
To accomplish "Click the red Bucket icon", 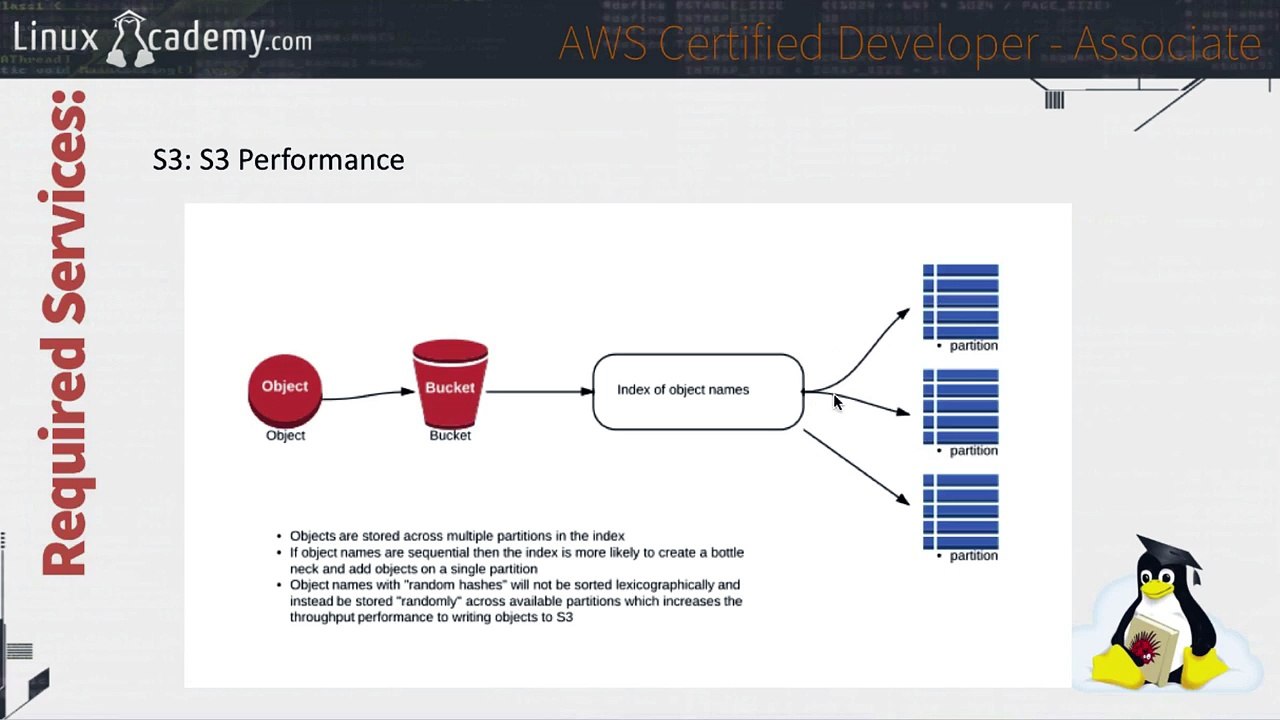I will click(x=450, y=384).
